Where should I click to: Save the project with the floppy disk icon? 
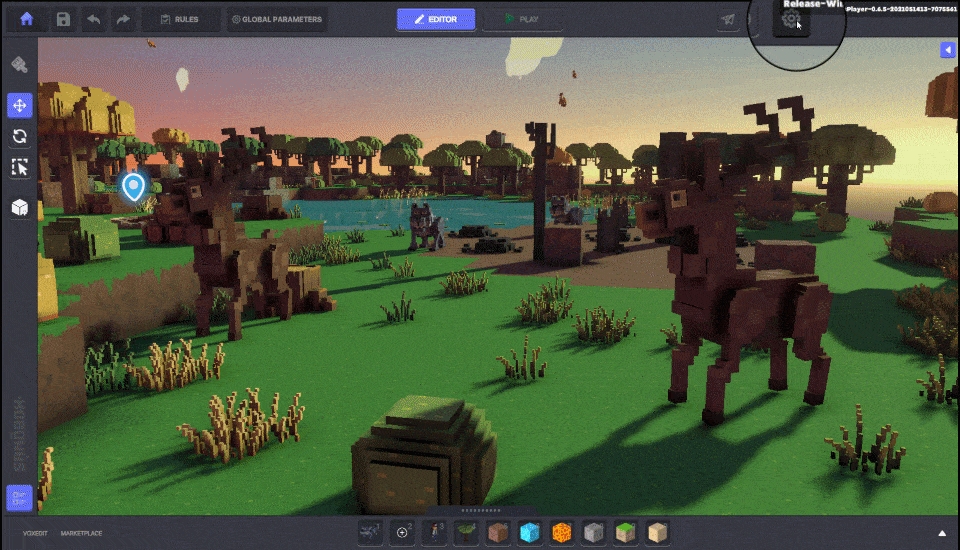[63, 19]
